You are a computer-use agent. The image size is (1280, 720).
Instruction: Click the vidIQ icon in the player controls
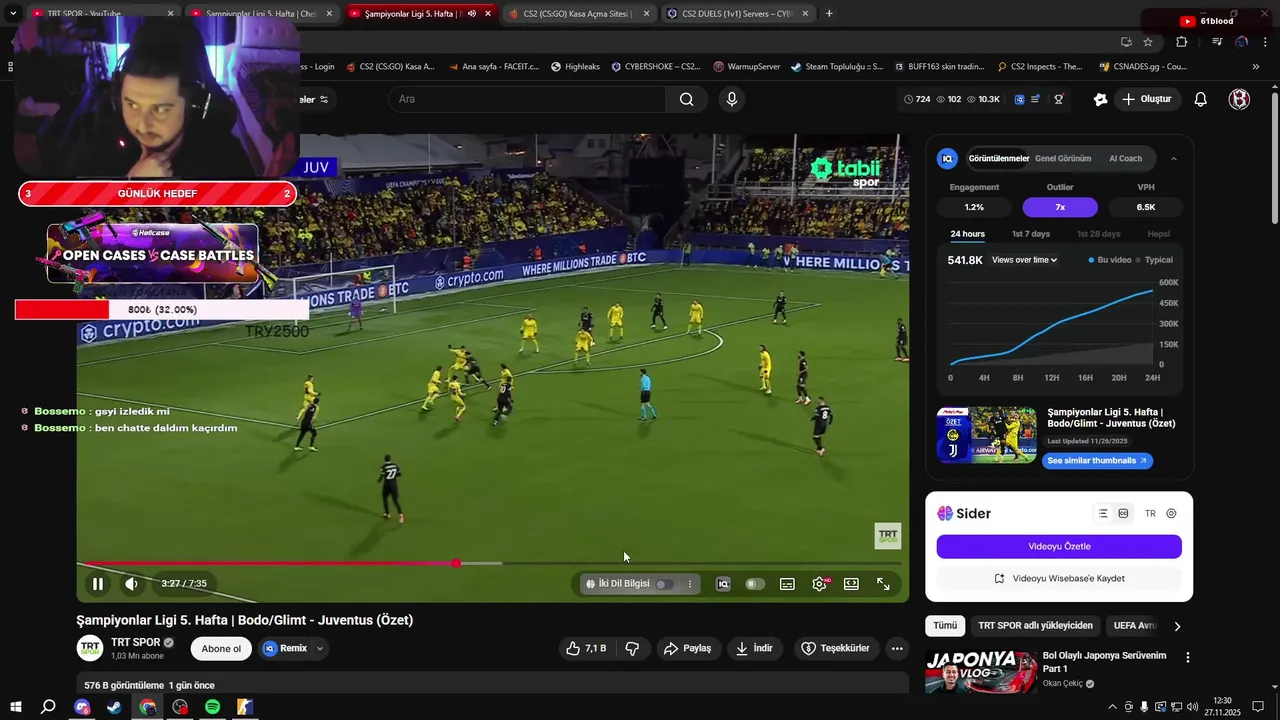pyautogui.click(x=723, y=584)
